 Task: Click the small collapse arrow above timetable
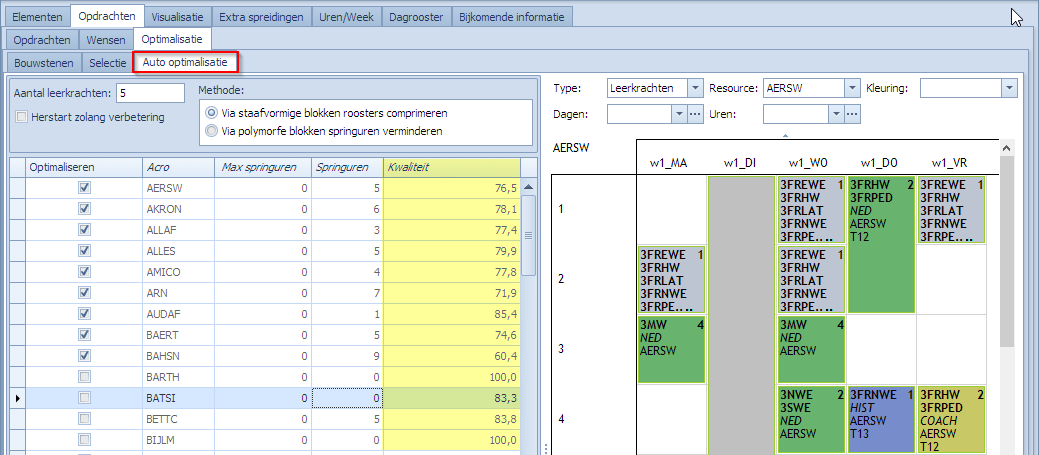pos(785,135)
